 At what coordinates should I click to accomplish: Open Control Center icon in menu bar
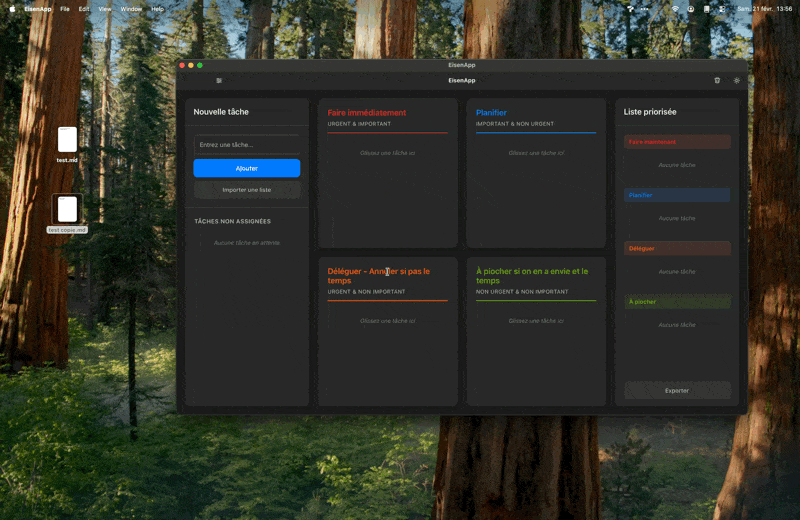[x=722, y=9]
